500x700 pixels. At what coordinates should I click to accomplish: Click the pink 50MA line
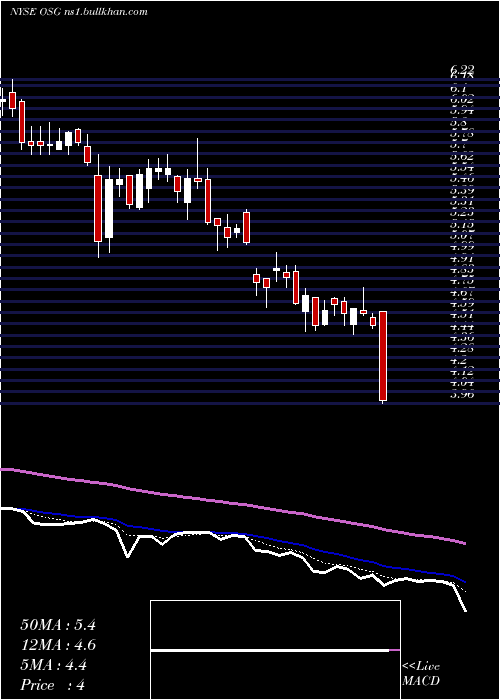pyautogui.click(x=232, y=503)
